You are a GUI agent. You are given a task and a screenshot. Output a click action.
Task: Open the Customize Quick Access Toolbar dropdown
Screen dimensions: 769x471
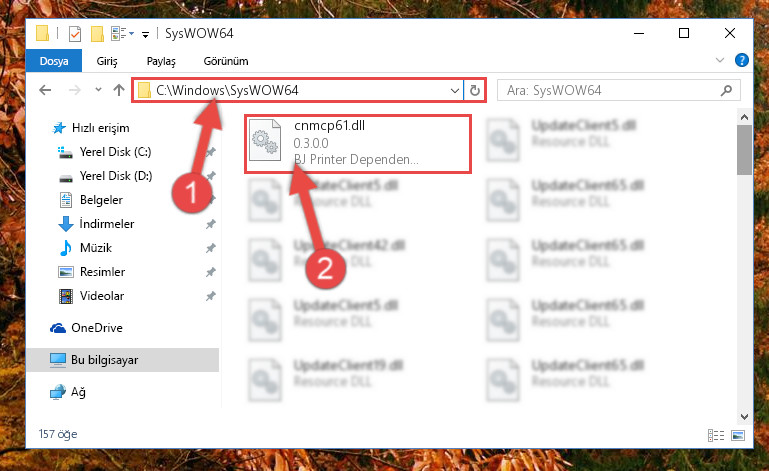(x=146, y=34)
